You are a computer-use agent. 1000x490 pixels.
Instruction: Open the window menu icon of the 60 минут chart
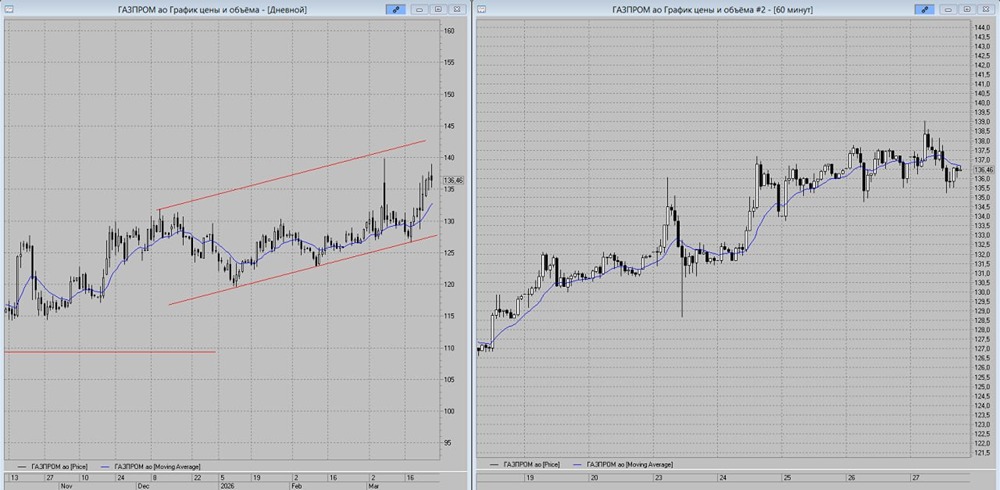pos(482,10)
